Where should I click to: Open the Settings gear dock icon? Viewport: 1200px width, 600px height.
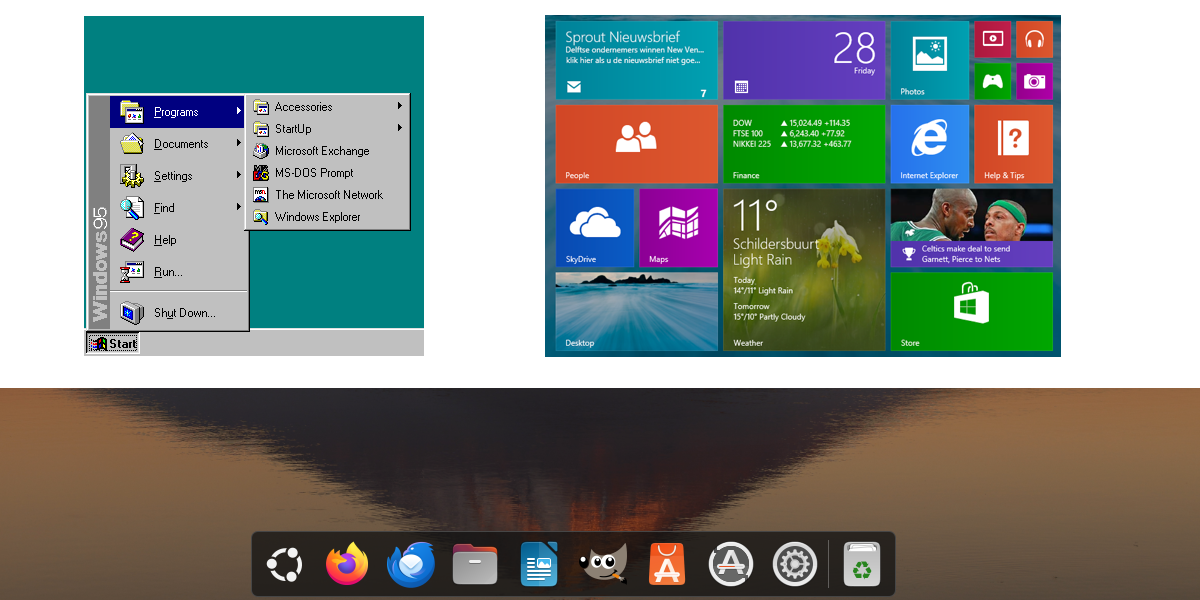[794, 565]
